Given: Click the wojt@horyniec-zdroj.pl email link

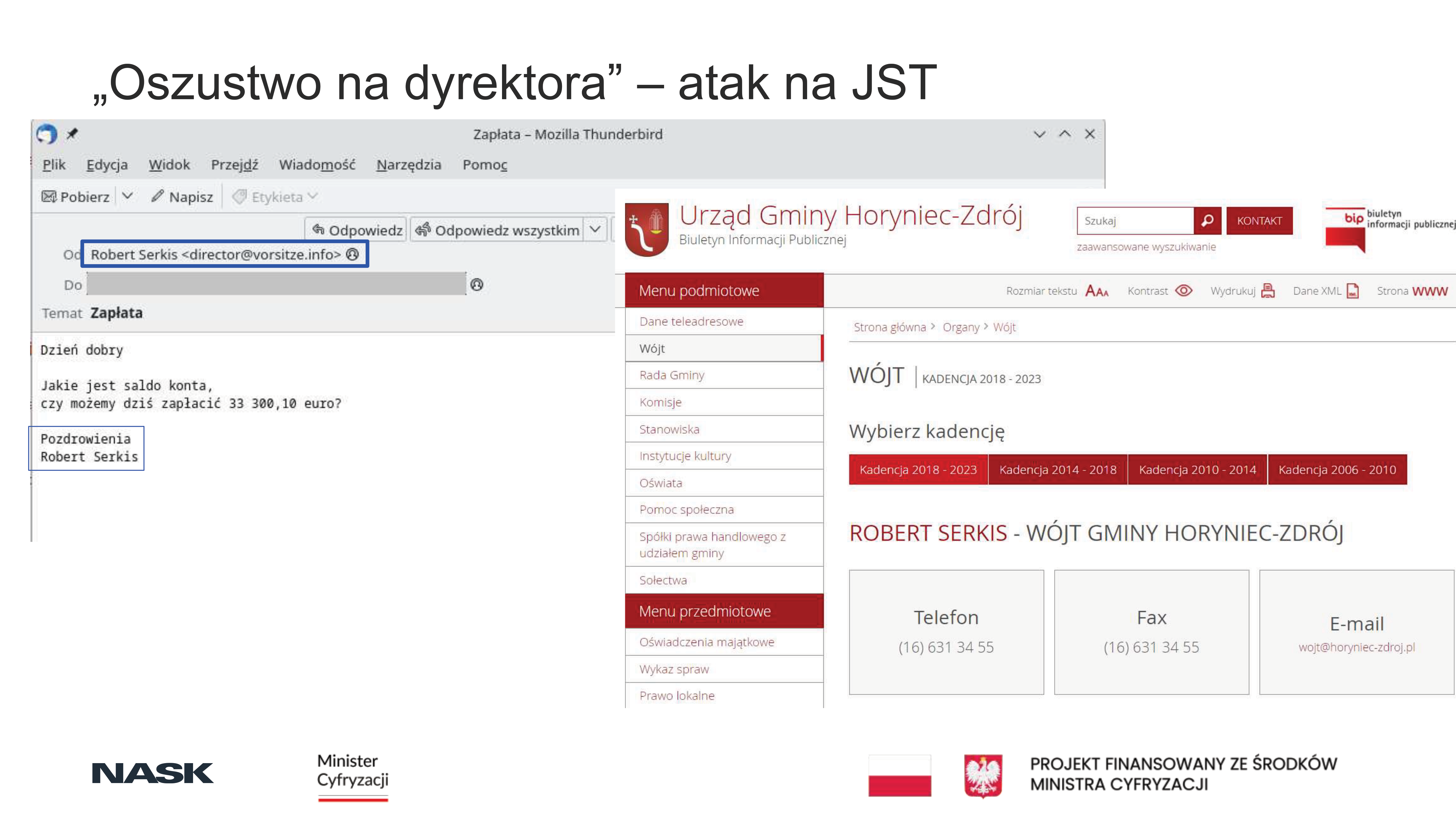Looking at the screenshot, I should [x=1357, y=647].
